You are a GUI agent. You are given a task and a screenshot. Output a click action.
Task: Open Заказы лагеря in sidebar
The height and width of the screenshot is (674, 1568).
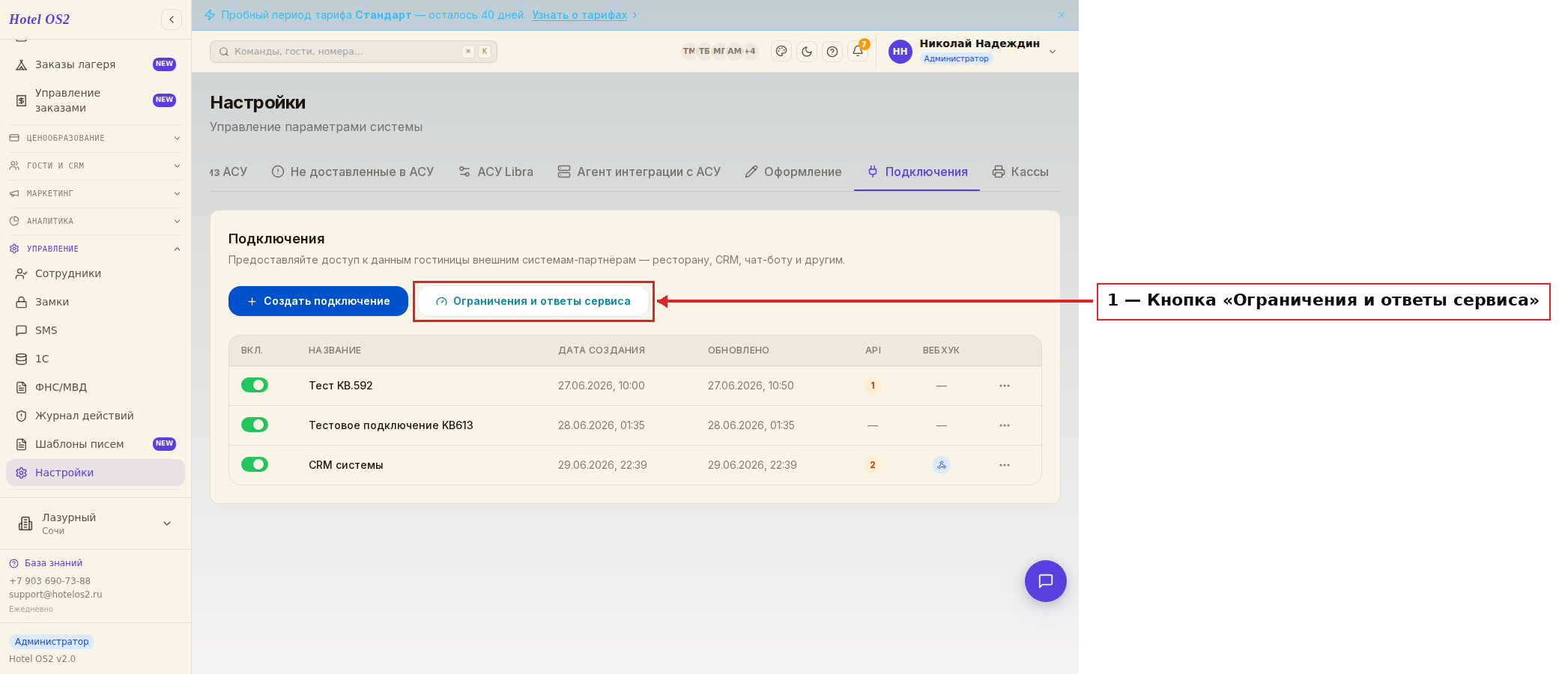coord(95,64)
